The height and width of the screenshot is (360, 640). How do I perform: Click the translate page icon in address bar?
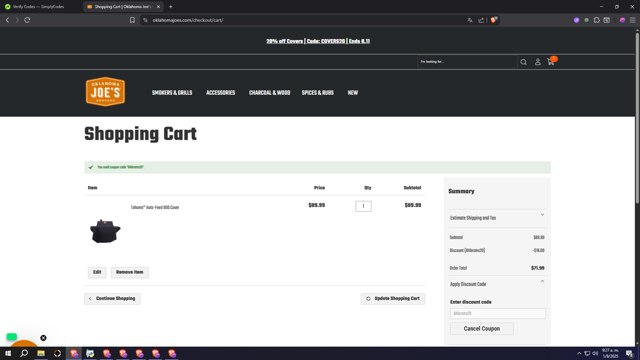point(470,20)
